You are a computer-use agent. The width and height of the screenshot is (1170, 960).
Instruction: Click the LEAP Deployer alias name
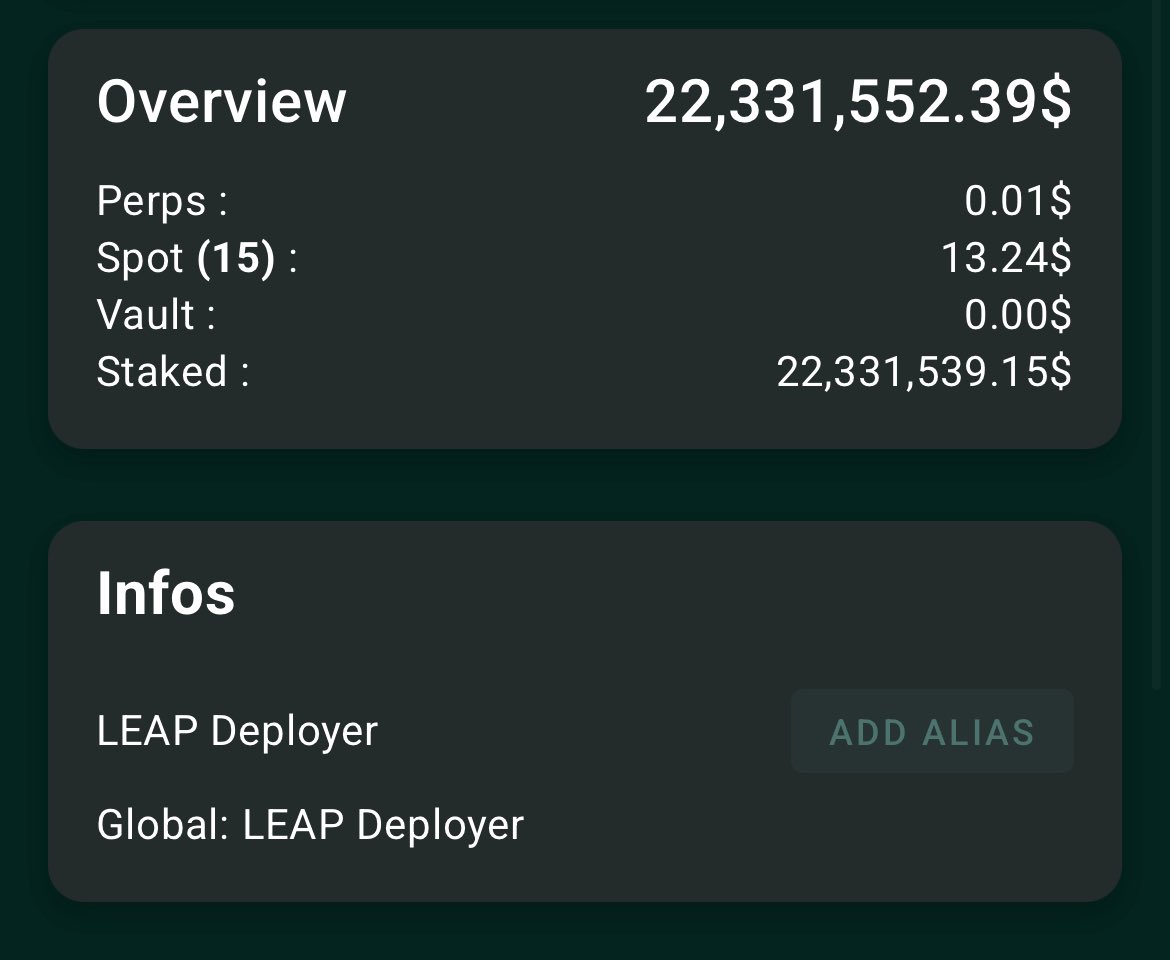tap(237, 731)
